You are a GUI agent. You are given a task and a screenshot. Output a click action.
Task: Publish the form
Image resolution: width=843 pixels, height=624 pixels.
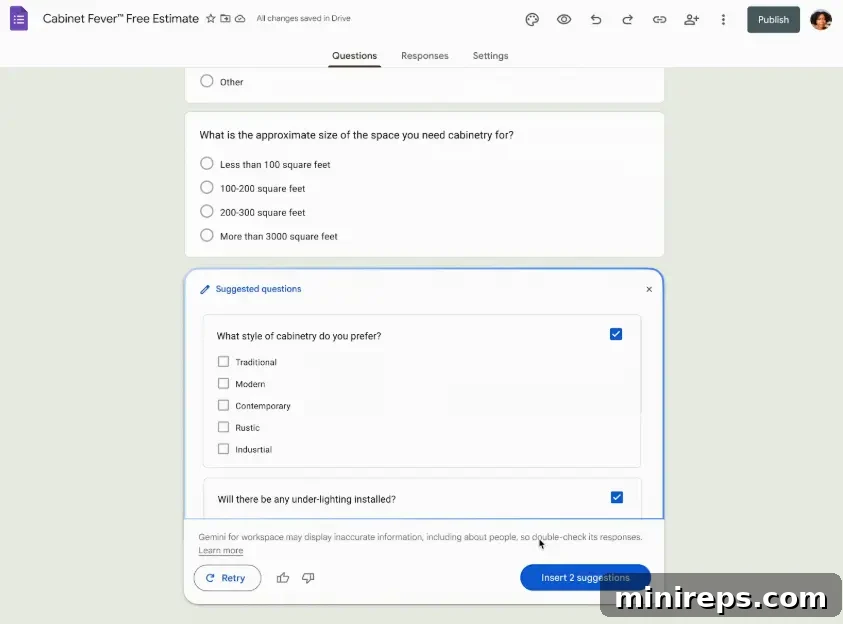773,20
